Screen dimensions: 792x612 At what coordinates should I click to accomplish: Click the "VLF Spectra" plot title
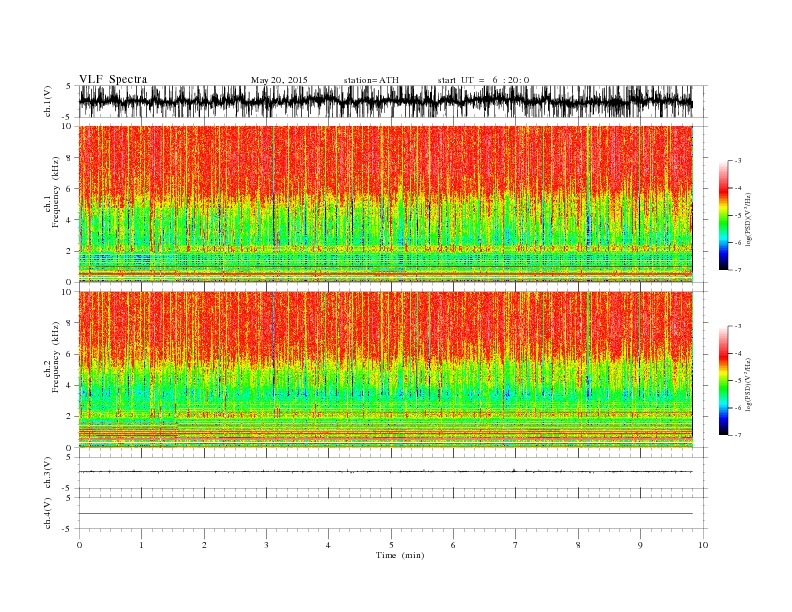click(113, 79)
